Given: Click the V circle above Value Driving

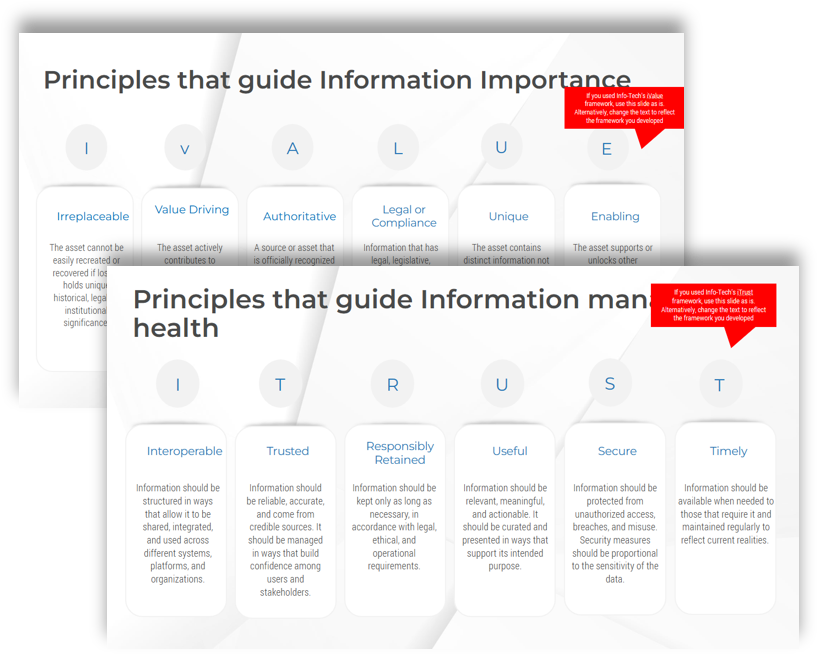Looking at the screenshot, I should (184, 147).
